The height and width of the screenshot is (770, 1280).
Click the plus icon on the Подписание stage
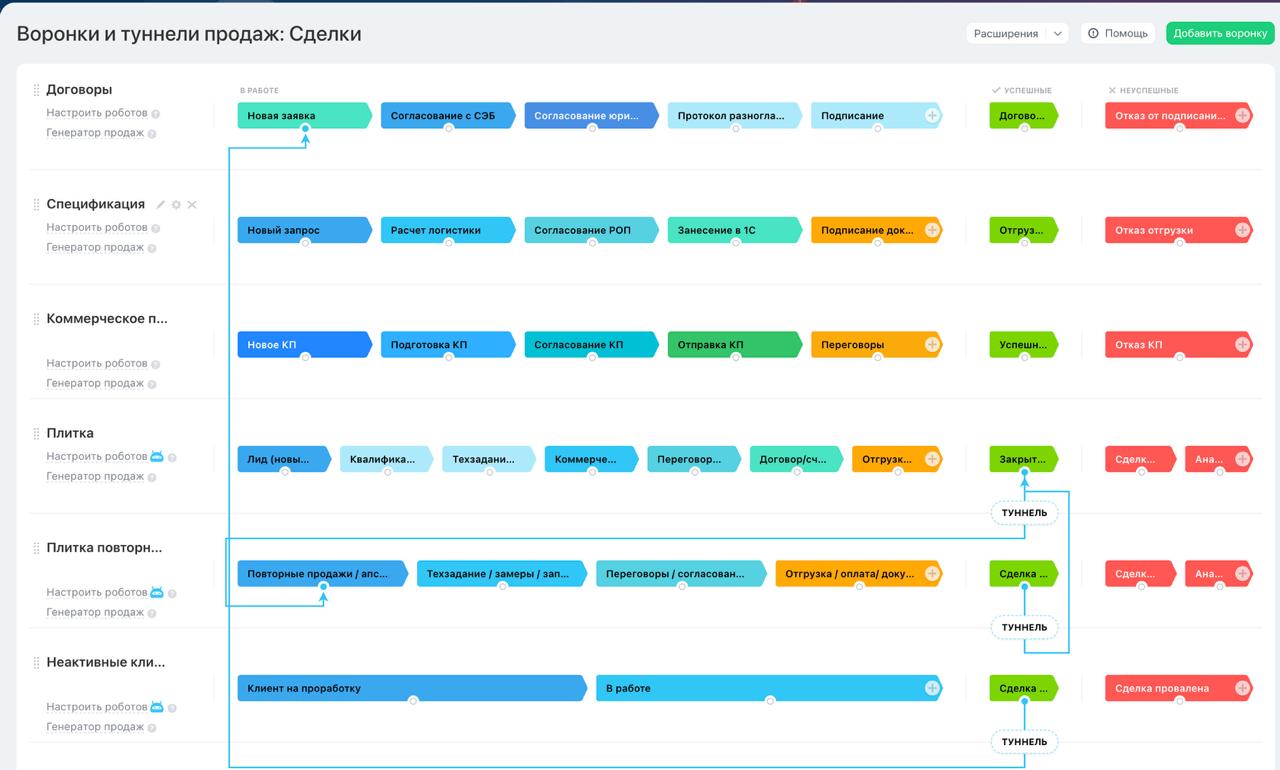[932, 116]
